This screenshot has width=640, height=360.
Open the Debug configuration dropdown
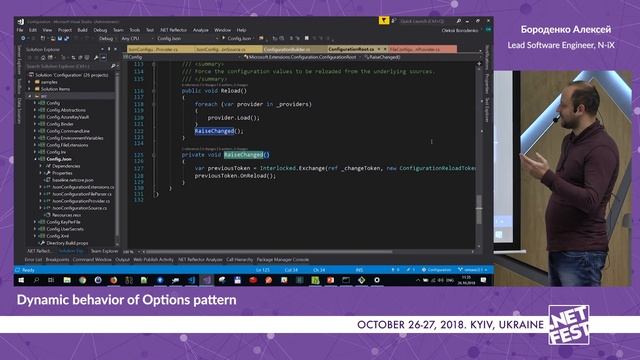pyautogui.click(x=107, y=38)
